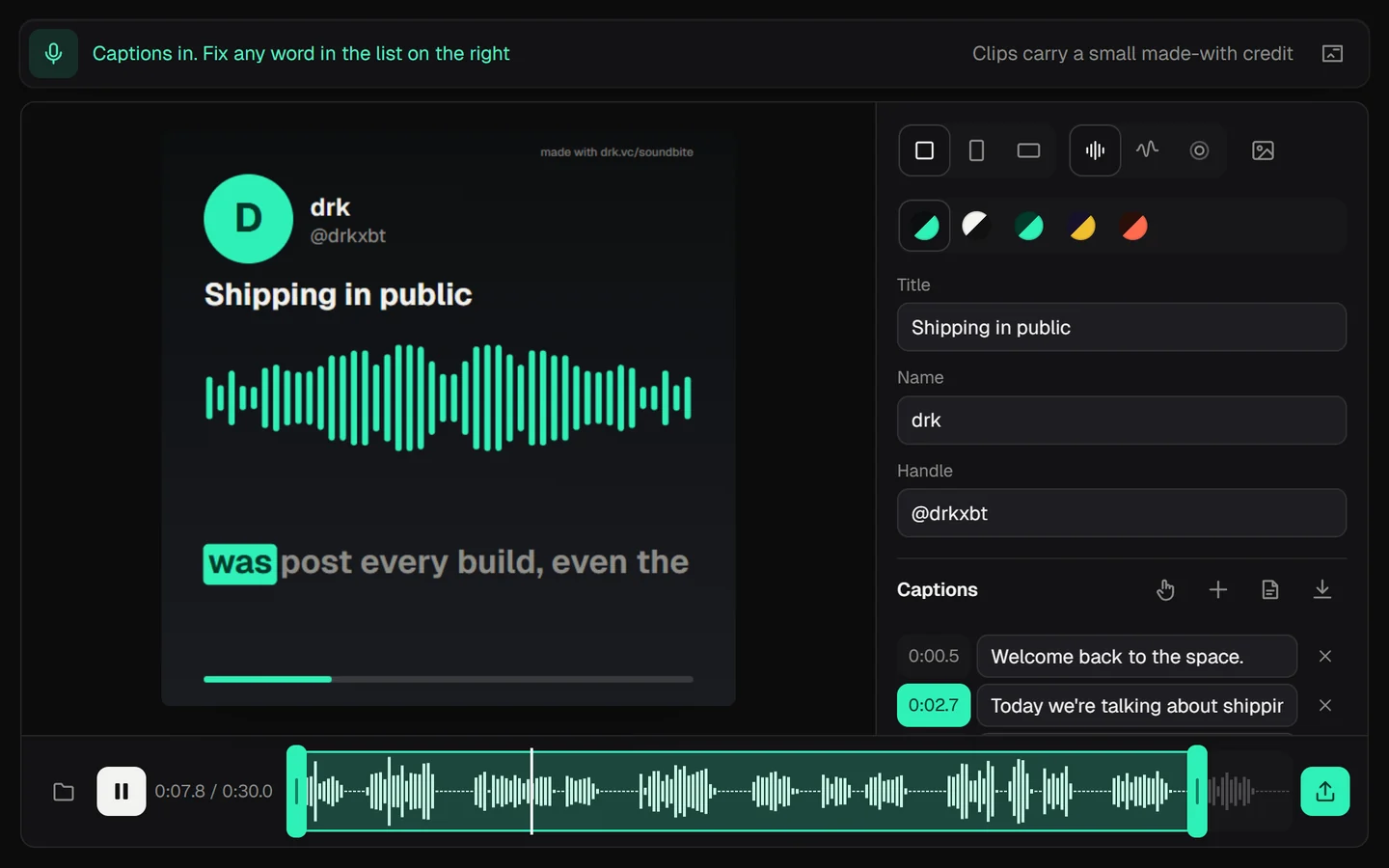1389x868 pixels.
Task: Delete the 'Welcome back to the space.' caption
Action: pos(1325,656)
